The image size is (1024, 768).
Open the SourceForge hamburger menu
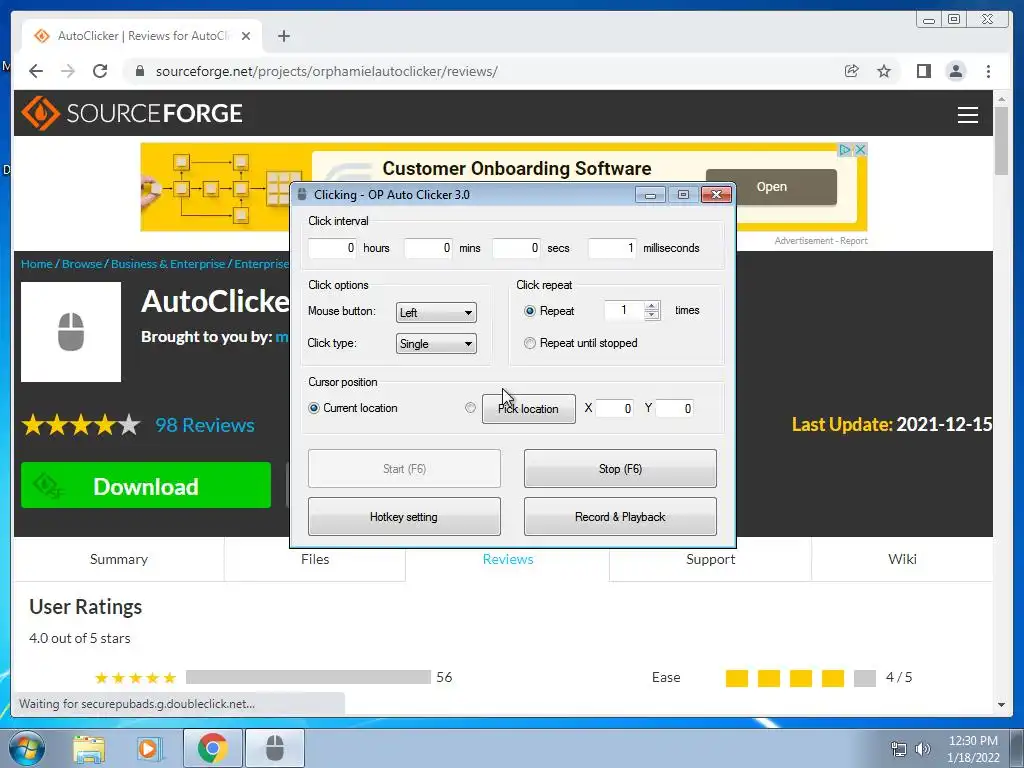[967, 115]
